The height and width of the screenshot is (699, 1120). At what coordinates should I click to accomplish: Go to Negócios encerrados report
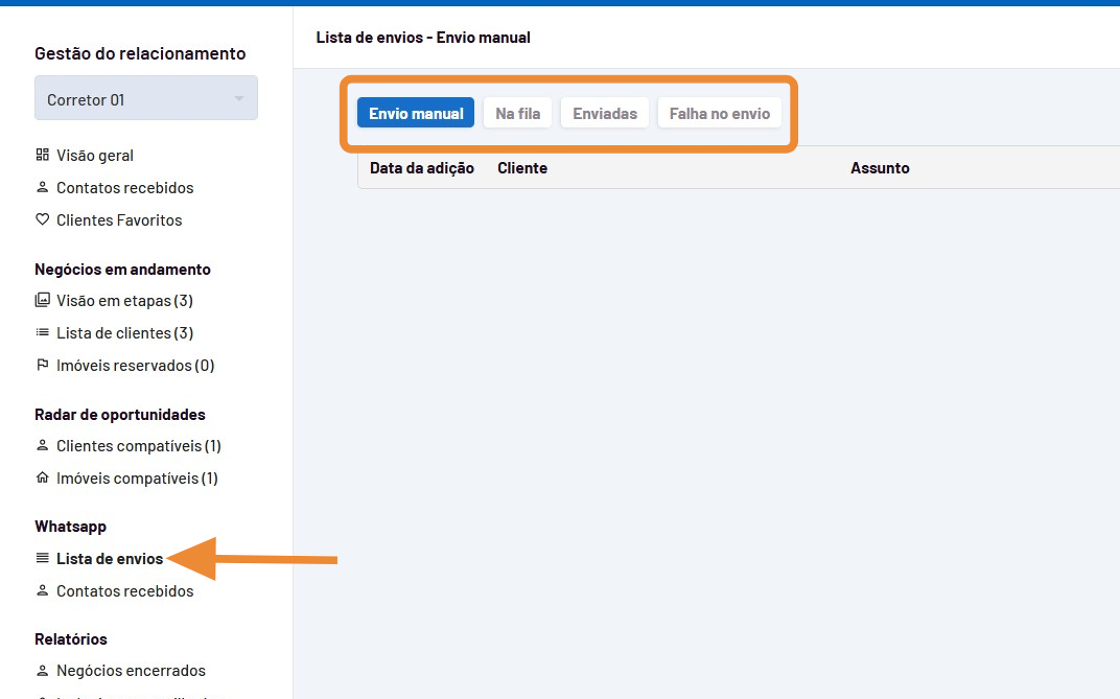tap(131, 671)
